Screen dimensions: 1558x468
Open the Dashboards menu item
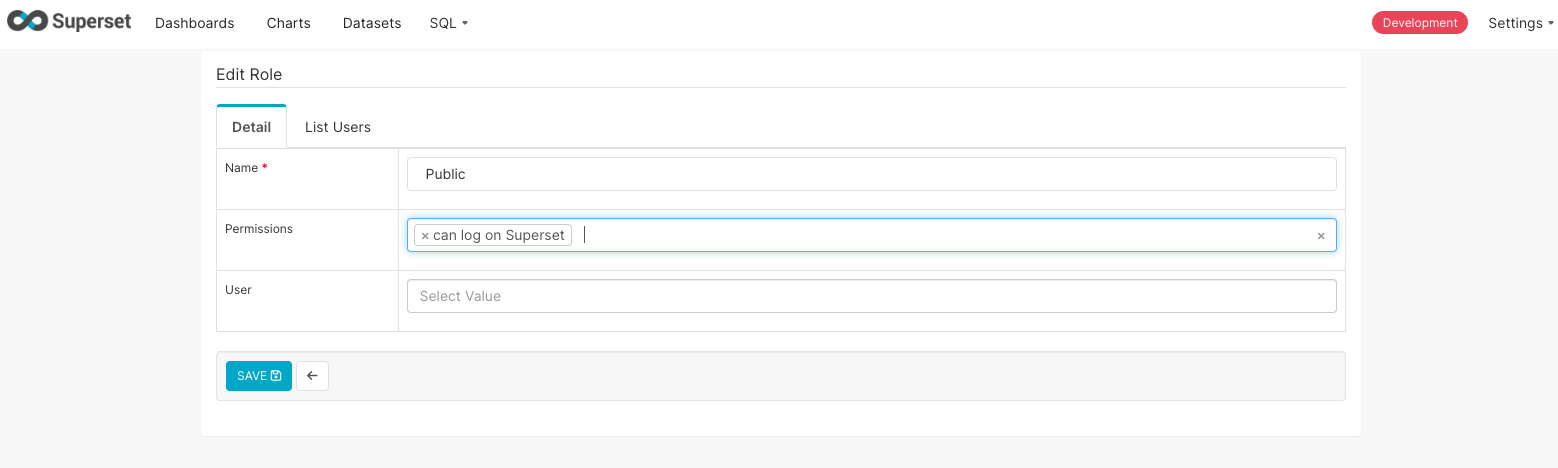point(194,23)
